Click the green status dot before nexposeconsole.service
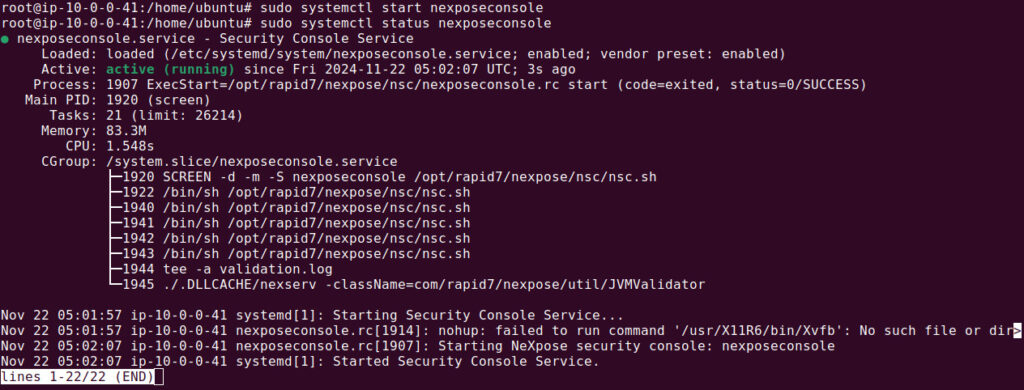Screen dimensions: 1024x390 tap(5, 39)
